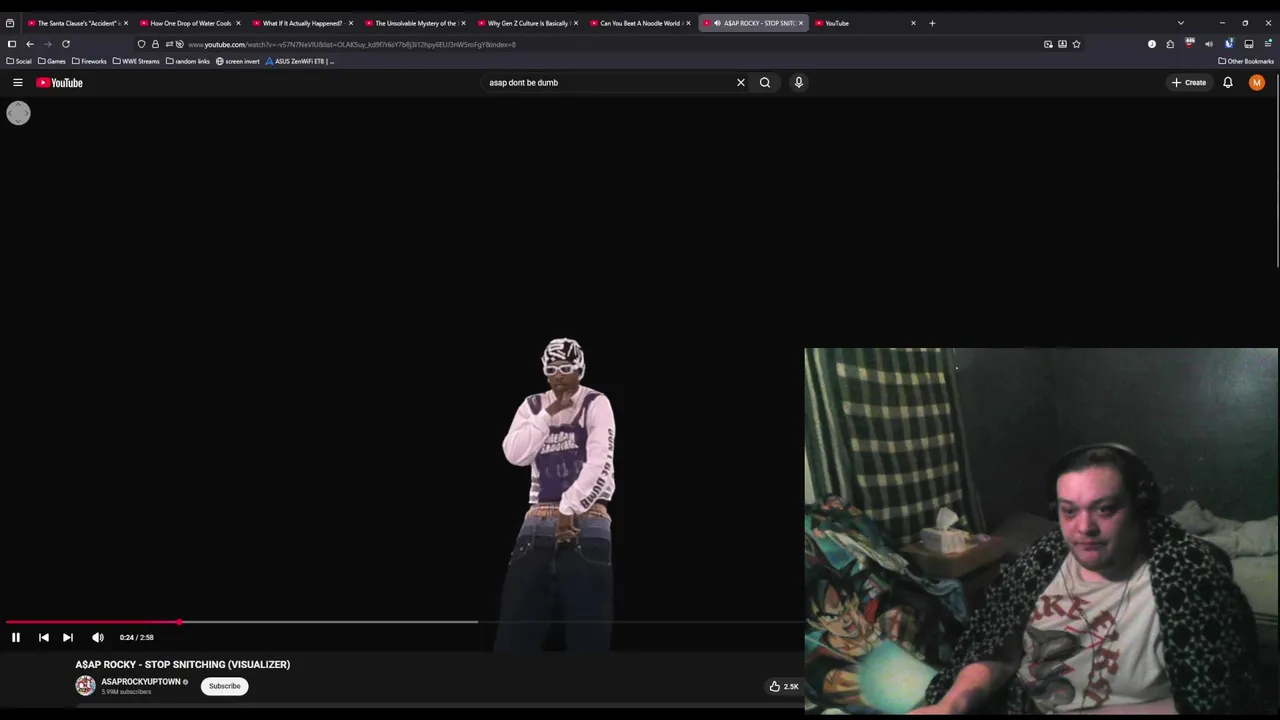Open the Bitwarden shield extension
The image size is (1280, 720).
pyautogui.click(x=1229, y=44)
